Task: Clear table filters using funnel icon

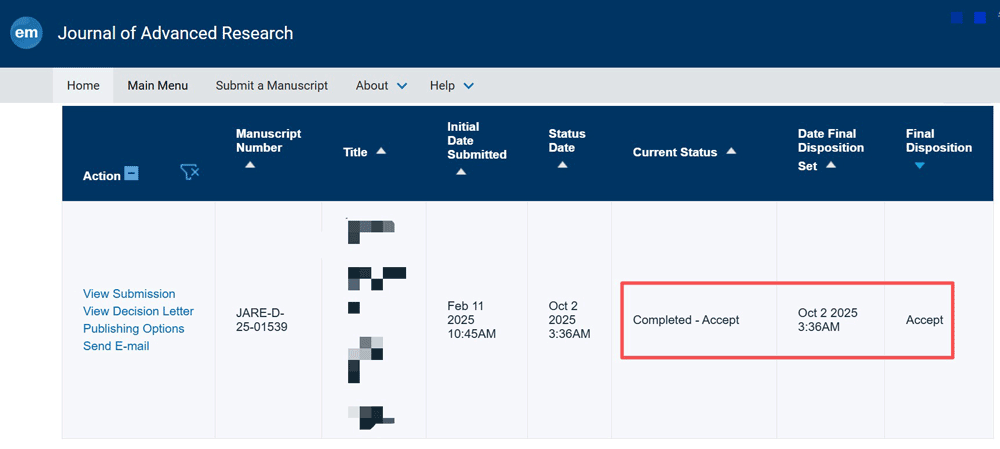Action: [189, 173]
